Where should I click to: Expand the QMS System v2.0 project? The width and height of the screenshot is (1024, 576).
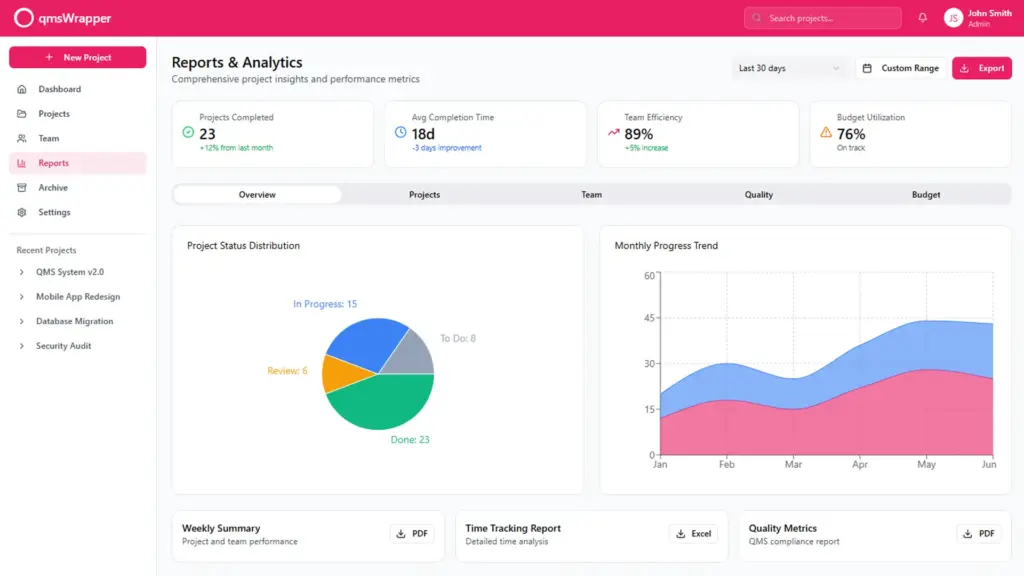tap(22, 272)
